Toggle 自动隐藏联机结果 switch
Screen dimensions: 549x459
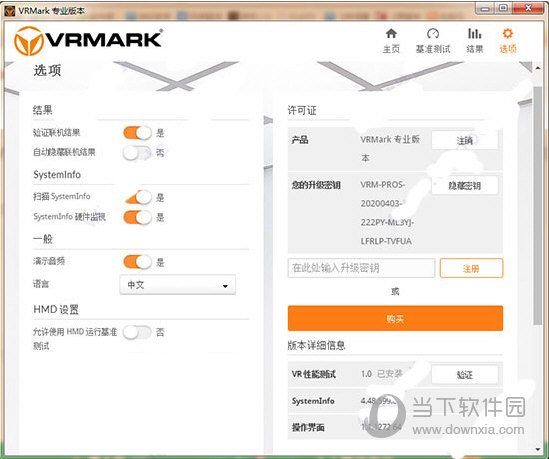pyautogui.click(x=137, y=153)
